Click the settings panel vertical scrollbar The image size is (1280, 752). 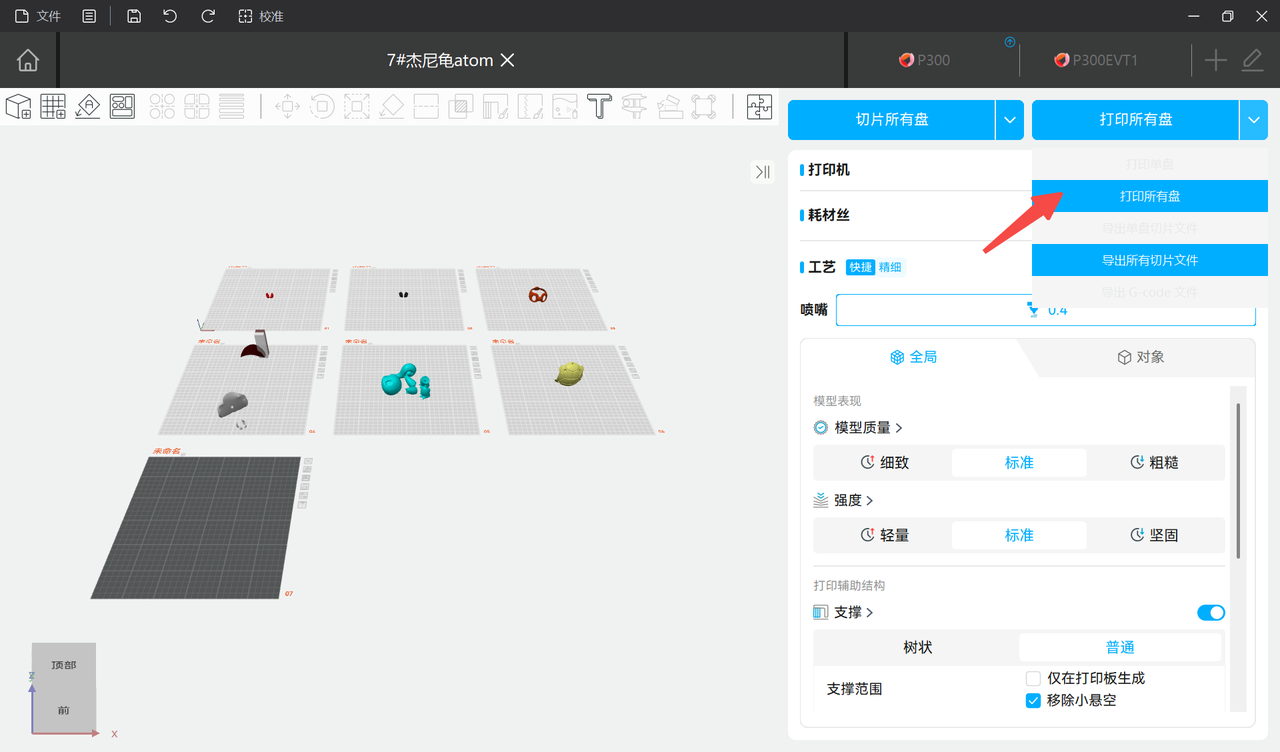coord(1238,480)
